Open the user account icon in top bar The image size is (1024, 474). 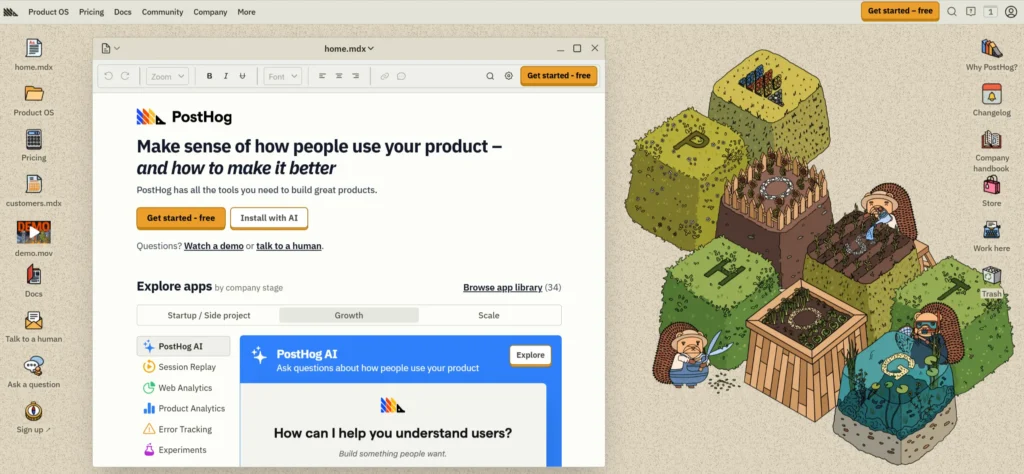tap(1010, 11)
